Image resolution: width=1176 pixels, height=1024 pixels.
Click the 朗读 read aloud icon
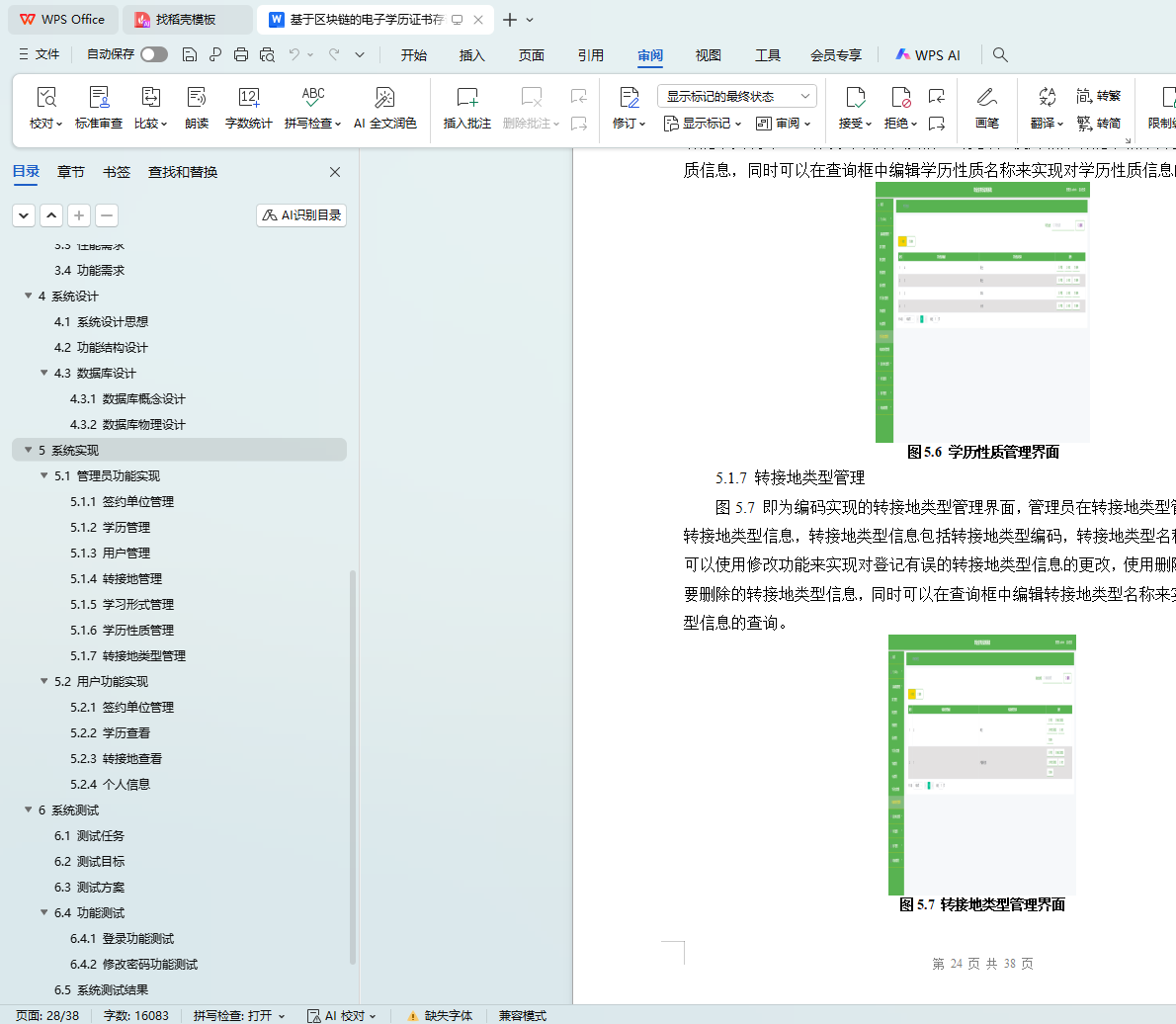coord(197,98)
